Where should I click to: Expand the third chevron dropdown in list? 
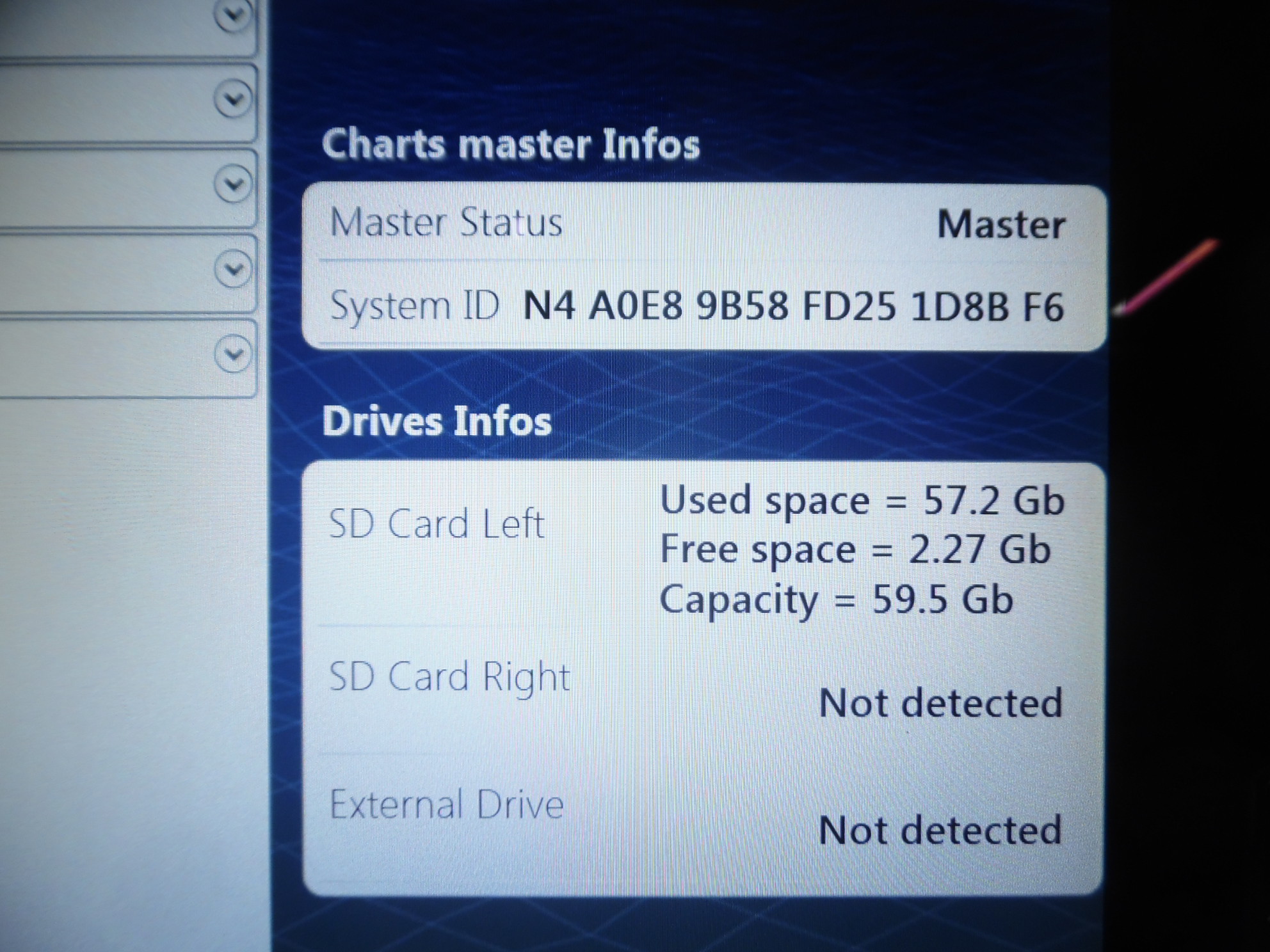233,184
